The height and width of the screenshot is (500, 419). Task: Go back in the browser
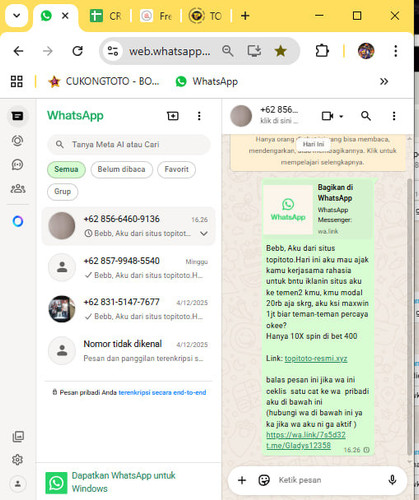point(18,51)
